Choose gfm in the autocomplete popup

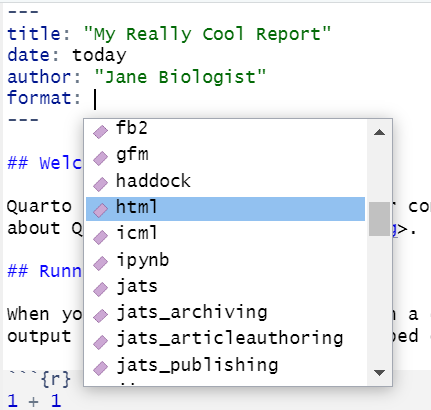pos(225,155)
